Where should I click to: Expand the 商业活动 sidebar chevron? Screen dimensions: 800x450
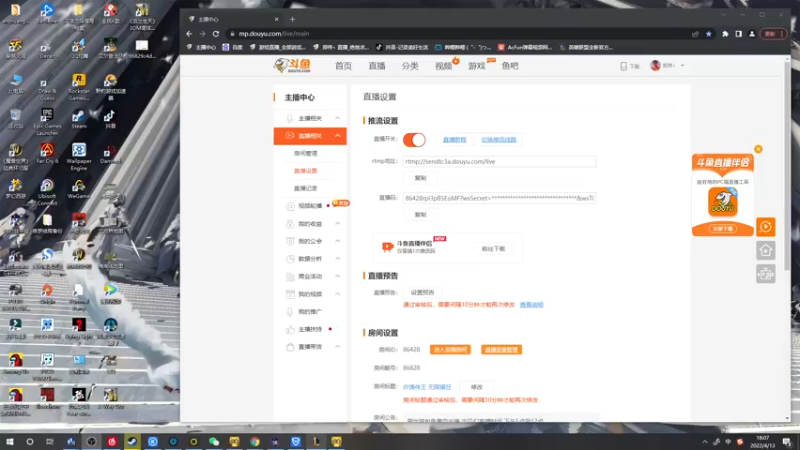tap(337, 276)
